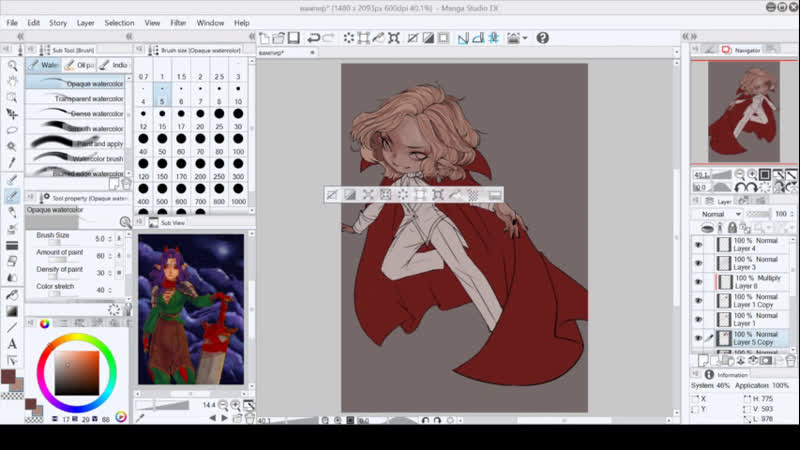800x450 pixels.
Task: Select the Oil paint sub tool tab
Action: (x=79, y=65)
